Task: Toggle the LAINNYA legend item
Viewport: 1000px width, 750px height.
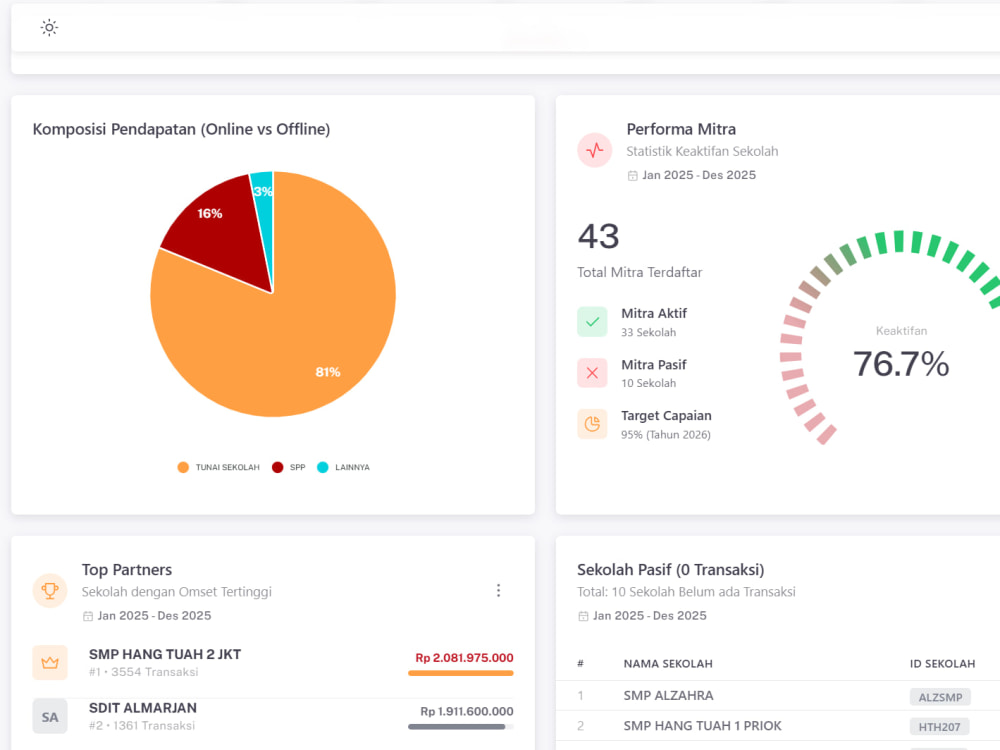Action: click(x=343, y=467)
